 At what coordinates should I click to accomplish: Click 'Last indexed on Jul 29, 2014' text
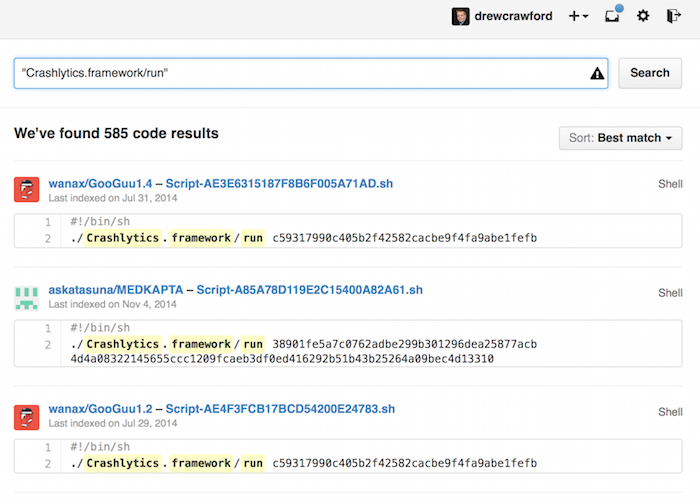coord(113,423)
